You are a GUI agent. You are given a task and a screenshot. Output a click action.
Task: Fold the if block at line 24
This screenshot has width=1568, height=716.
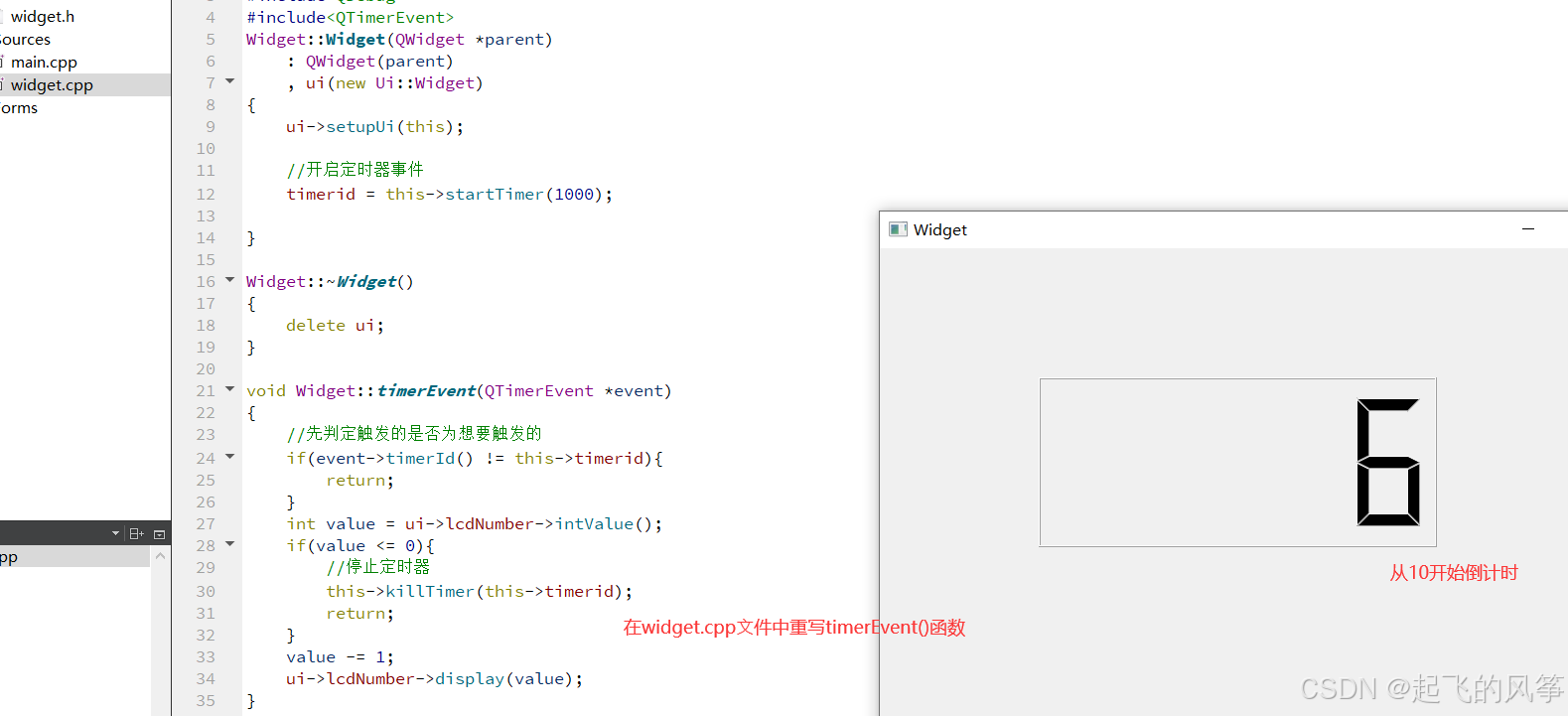click(x=230, y=457)
